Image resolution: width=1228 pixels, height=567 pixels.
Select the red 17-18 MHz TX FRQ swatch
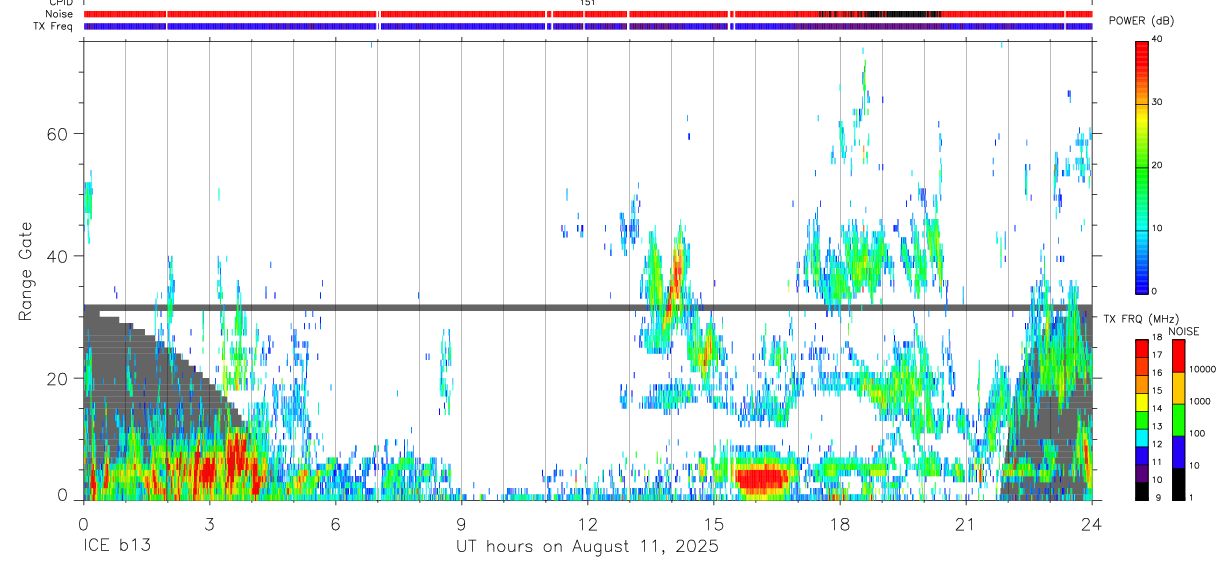coord(1141,348)
